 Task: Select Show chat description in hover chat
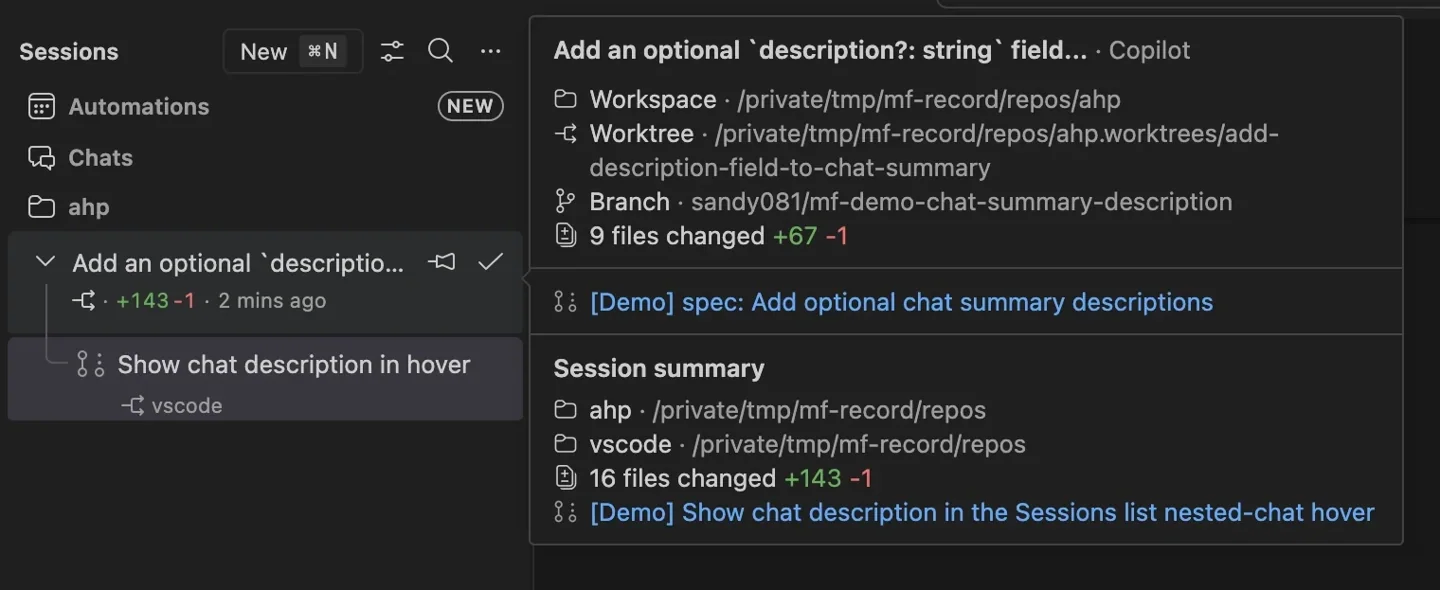(265, 379)
